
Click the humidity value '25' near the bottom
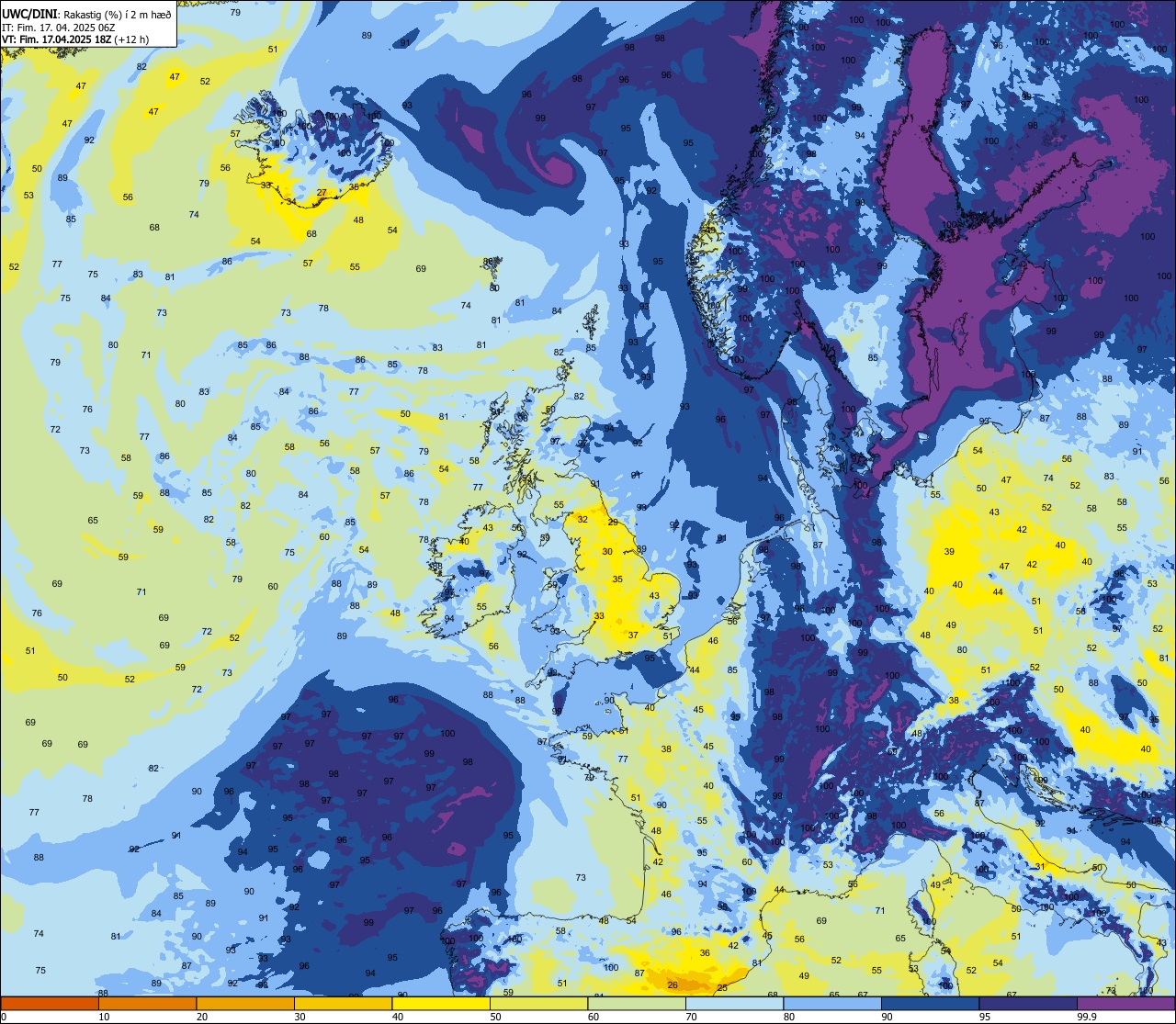[722, 988]
